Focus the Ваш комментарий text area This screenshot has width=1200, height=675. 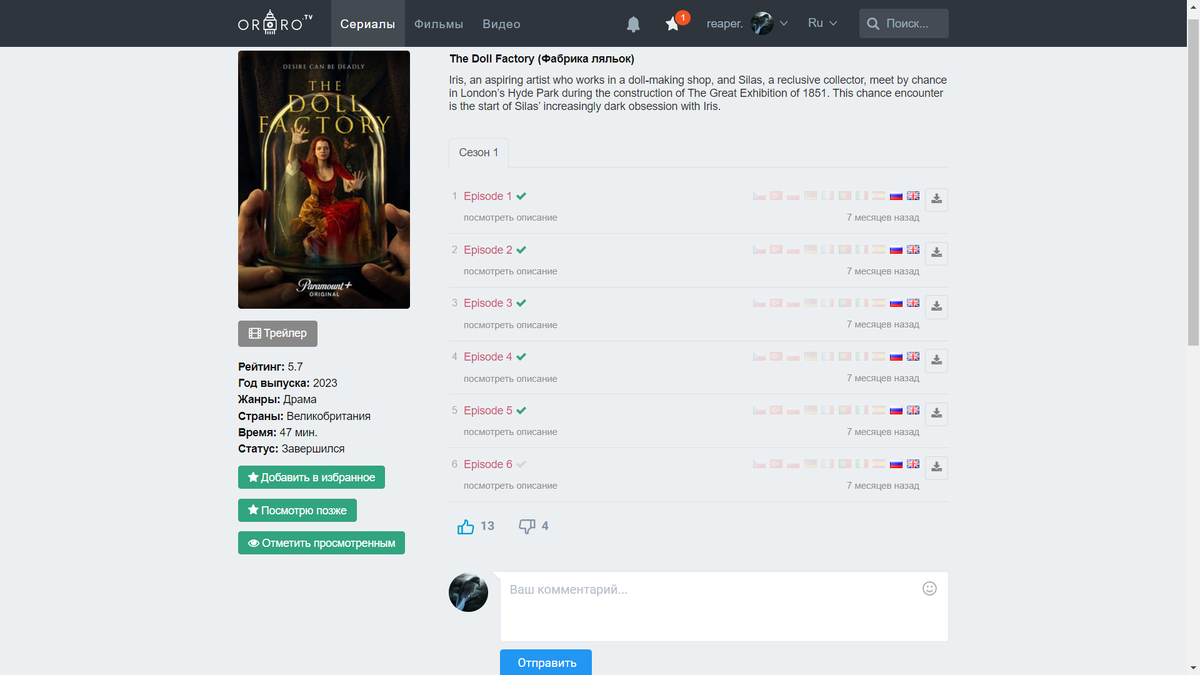pos(724,606)
